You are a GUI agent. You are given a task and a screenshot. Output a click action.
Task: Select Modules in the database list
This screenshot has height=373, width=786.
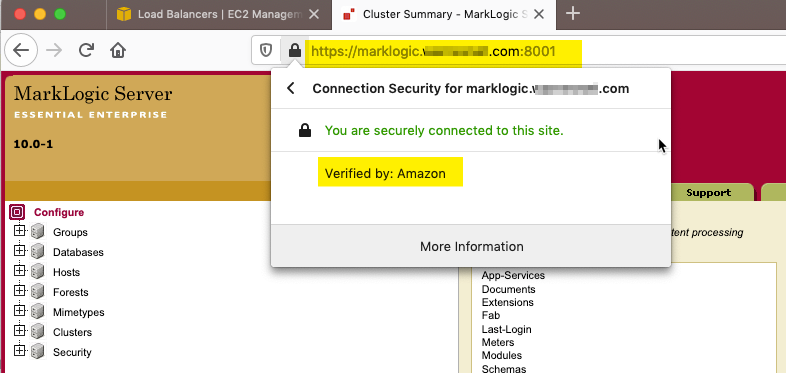pyautogui.click(x=502, y=355)
